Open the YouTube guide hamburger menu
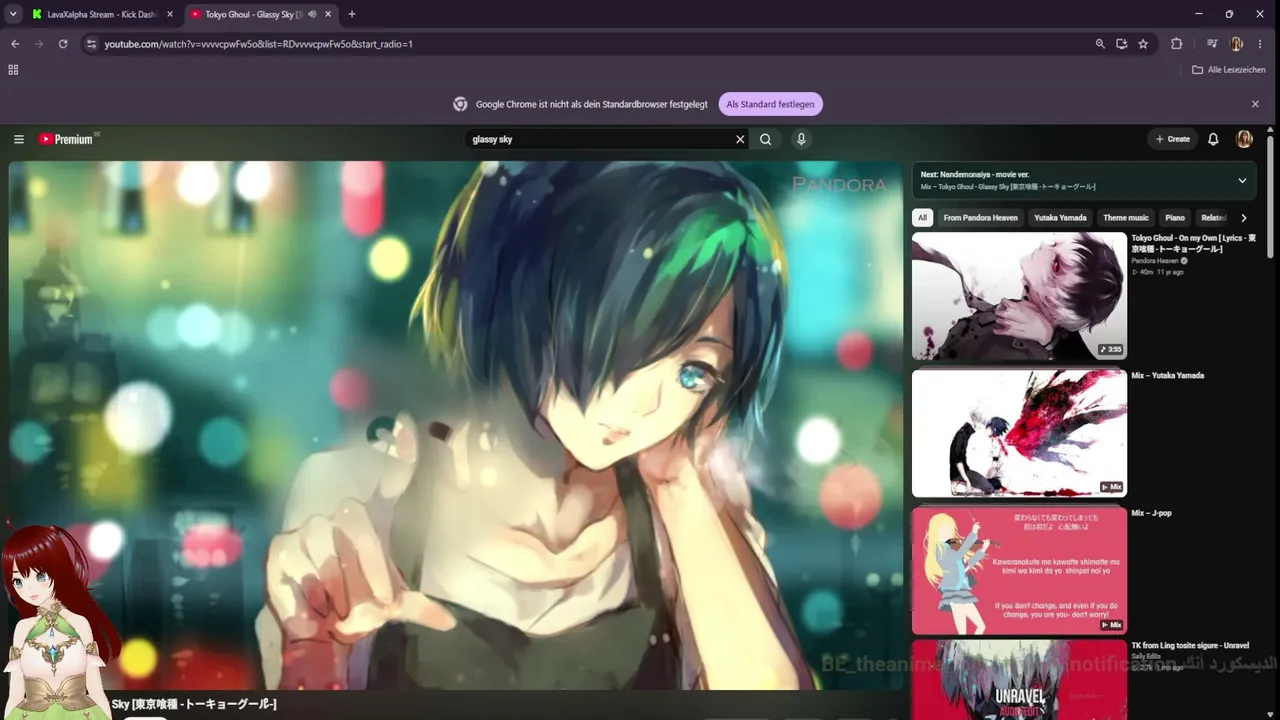 (19, 139)
